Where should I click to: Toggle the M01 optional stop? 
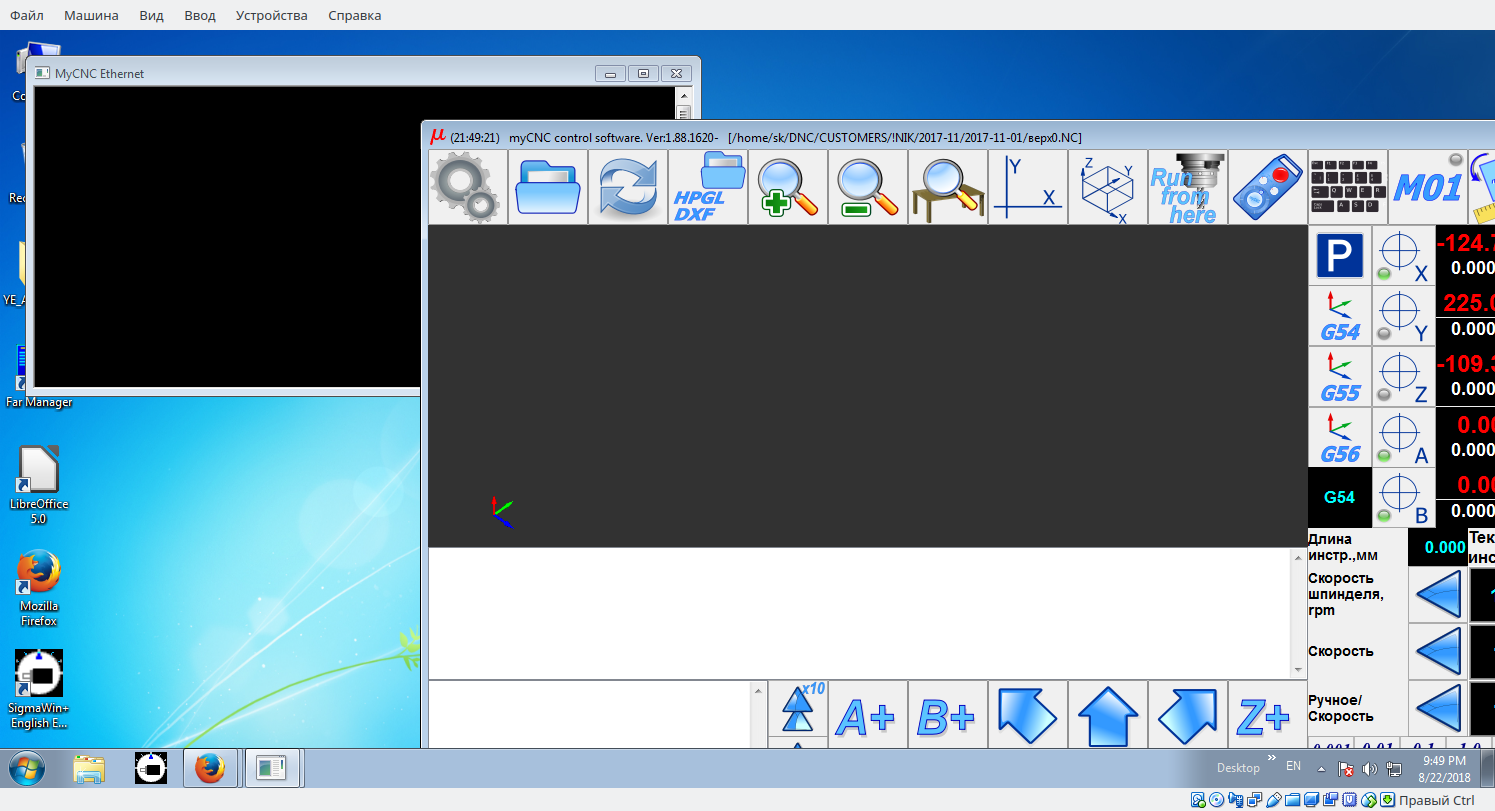[1427, 187]
